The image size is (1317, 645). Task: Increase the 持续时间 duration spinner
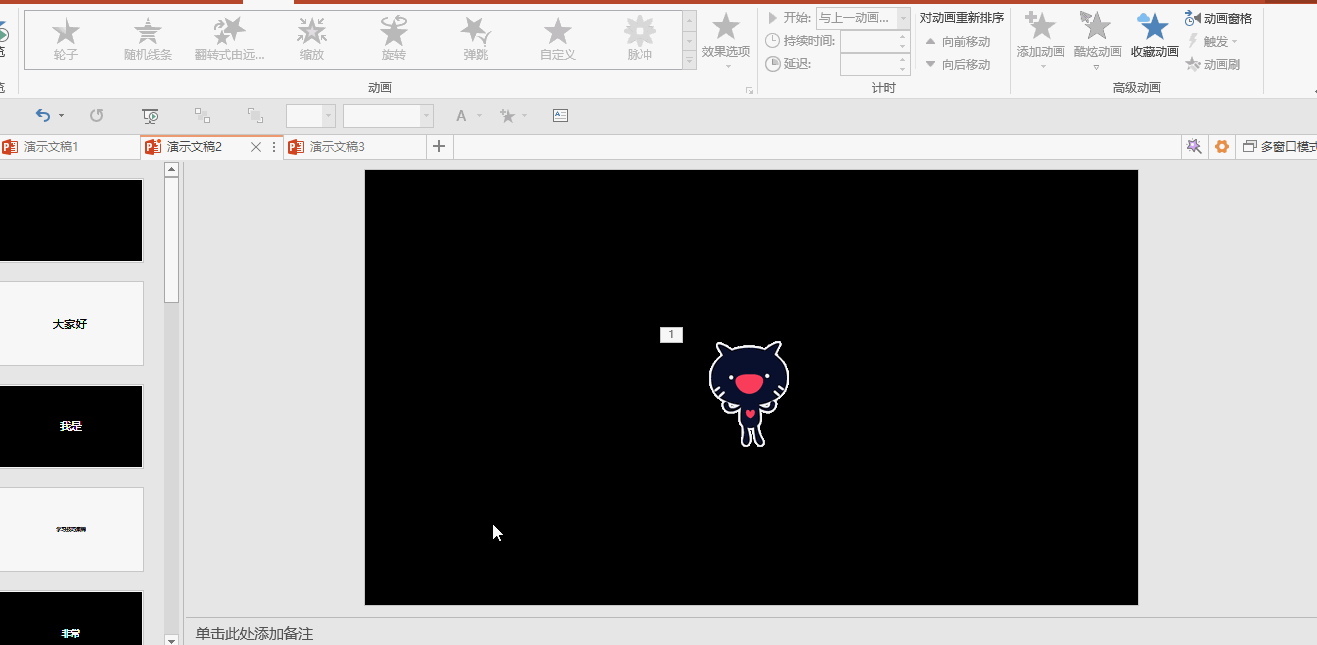(903, 36)
